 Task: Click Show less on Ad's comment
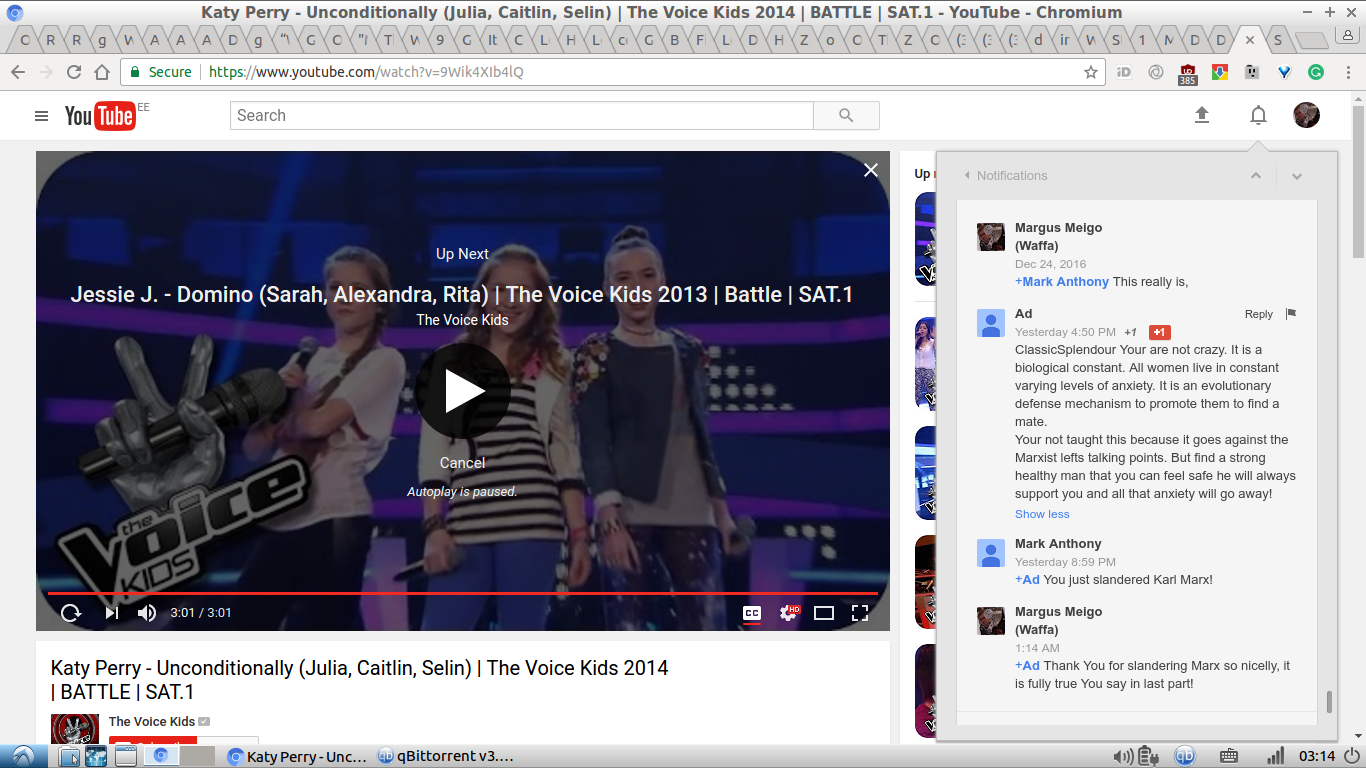pyautogui.click(x=1042, y=514)
